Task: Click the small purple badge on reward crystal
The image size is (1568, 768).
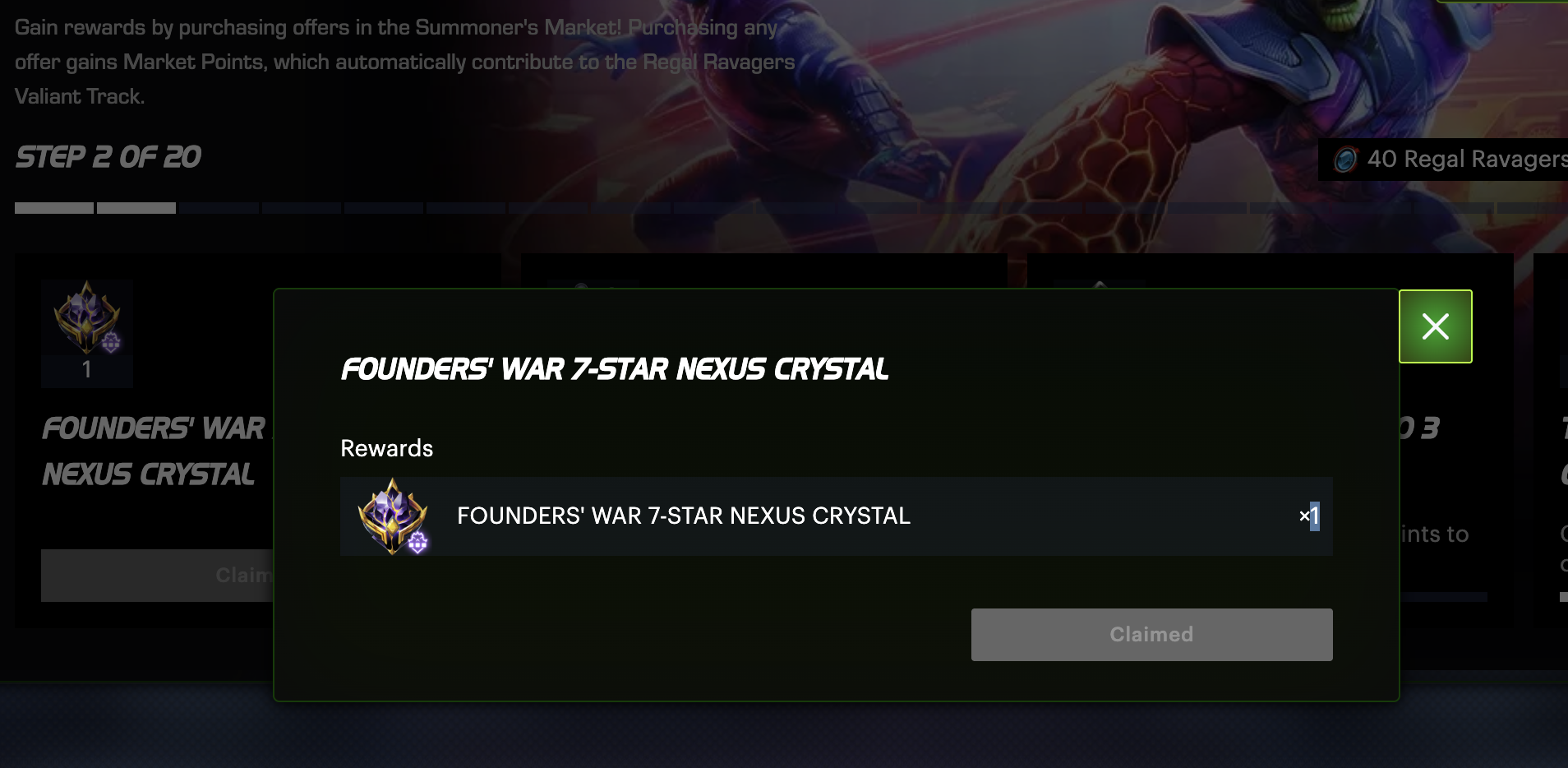Action: coord(417,543)
